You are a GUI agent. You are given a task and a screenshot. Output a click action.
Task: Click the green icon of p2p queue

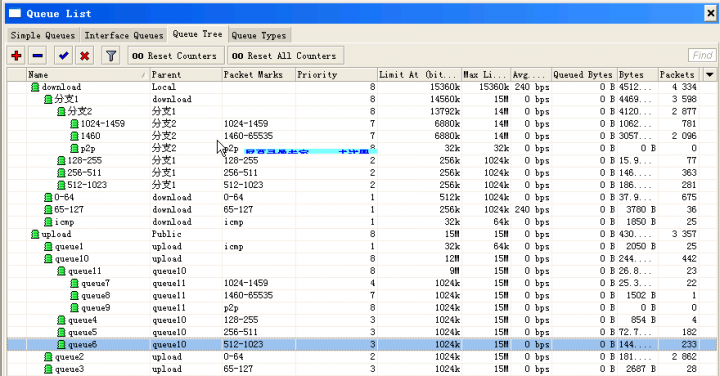[x=74, y=148]
